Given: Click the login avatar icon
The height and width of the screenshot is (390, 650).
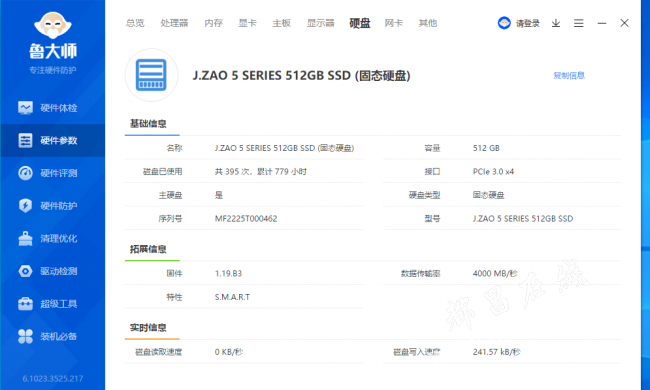Looking at the screenshot, I should point(504,23).
